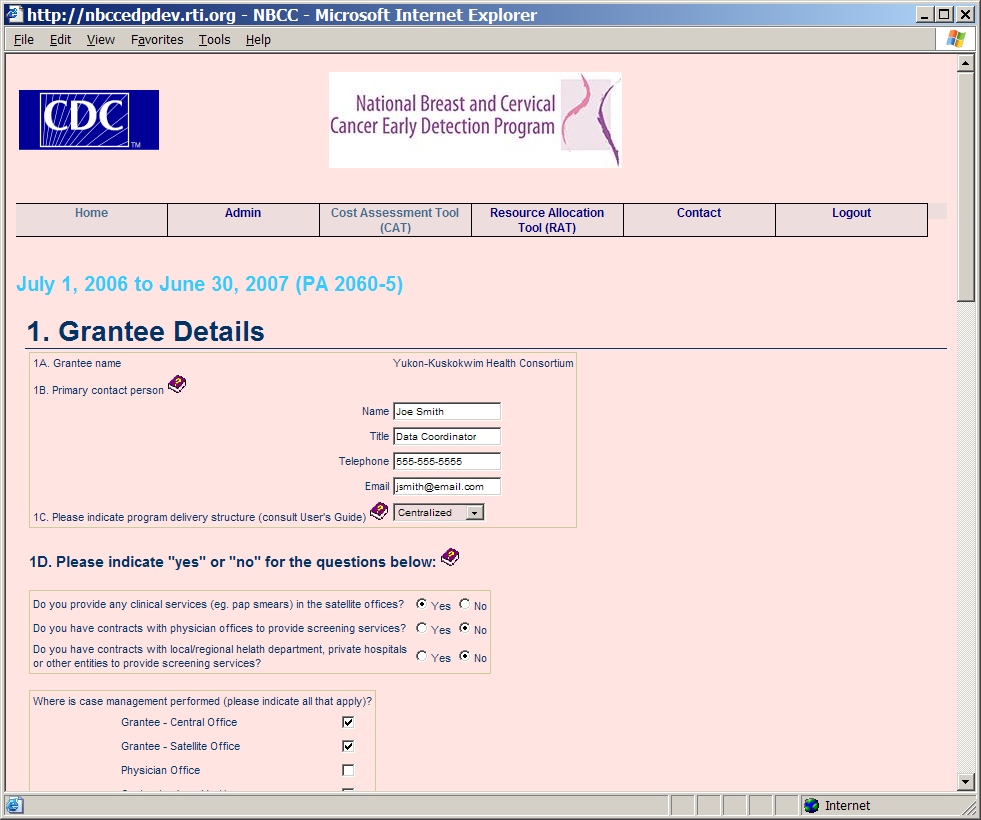Click the Logout link

[x=851, y=213]
